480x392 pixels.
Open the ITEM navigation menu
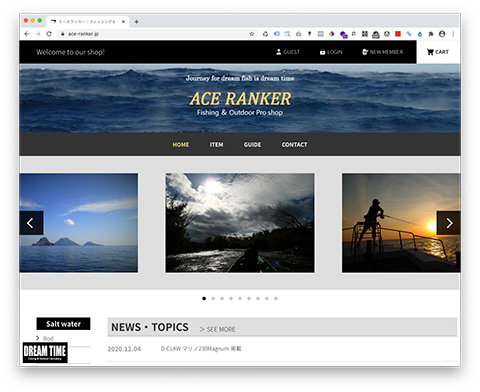coord(216,144)
